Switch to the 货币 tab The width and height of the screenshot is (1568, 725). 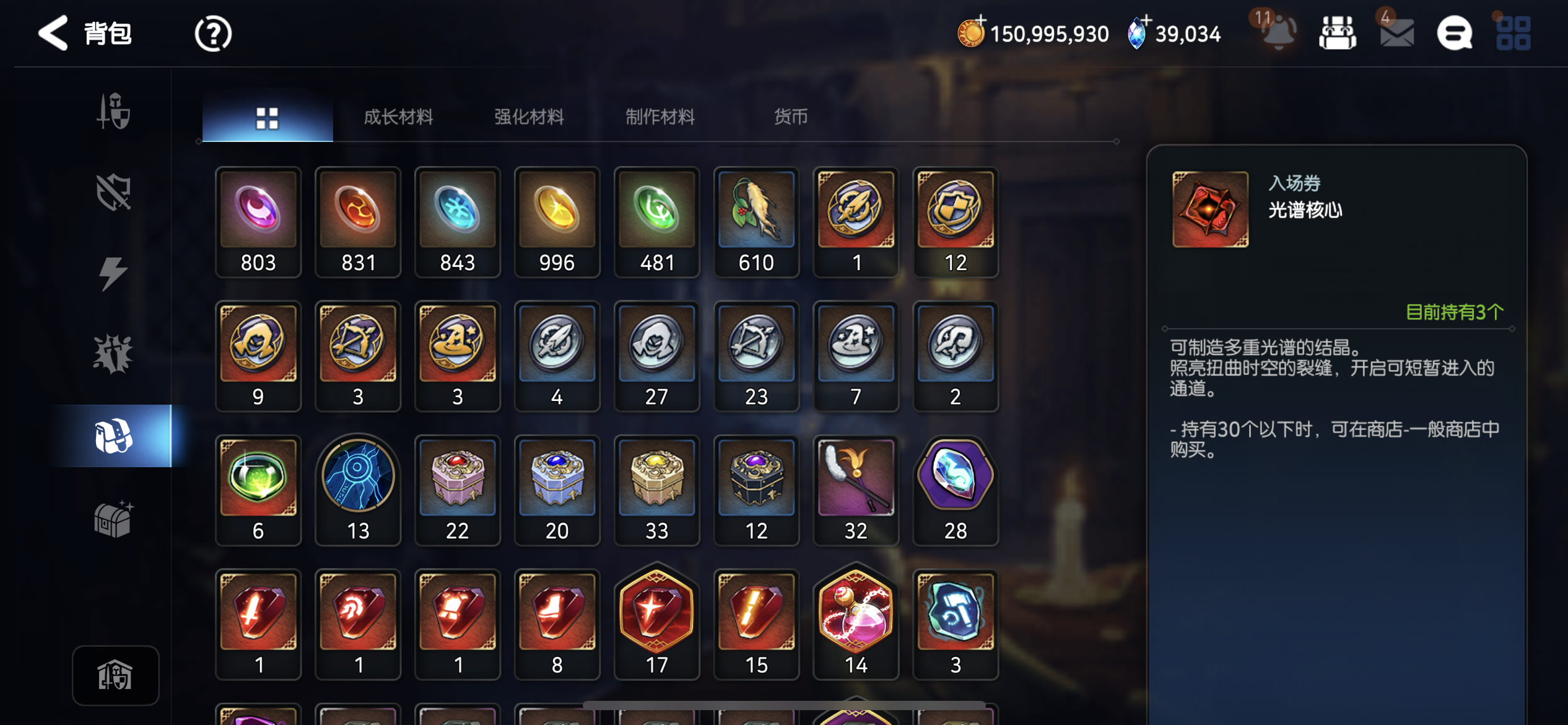(791, 116)
